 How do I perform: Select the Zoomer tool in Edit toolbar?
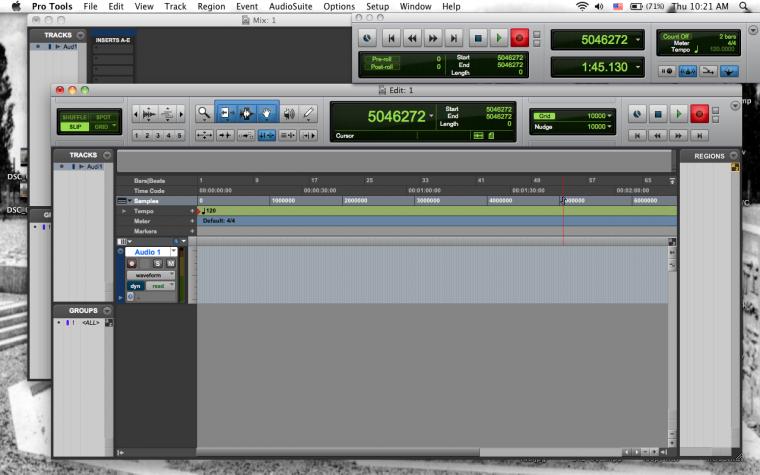(x=204, y=113)
